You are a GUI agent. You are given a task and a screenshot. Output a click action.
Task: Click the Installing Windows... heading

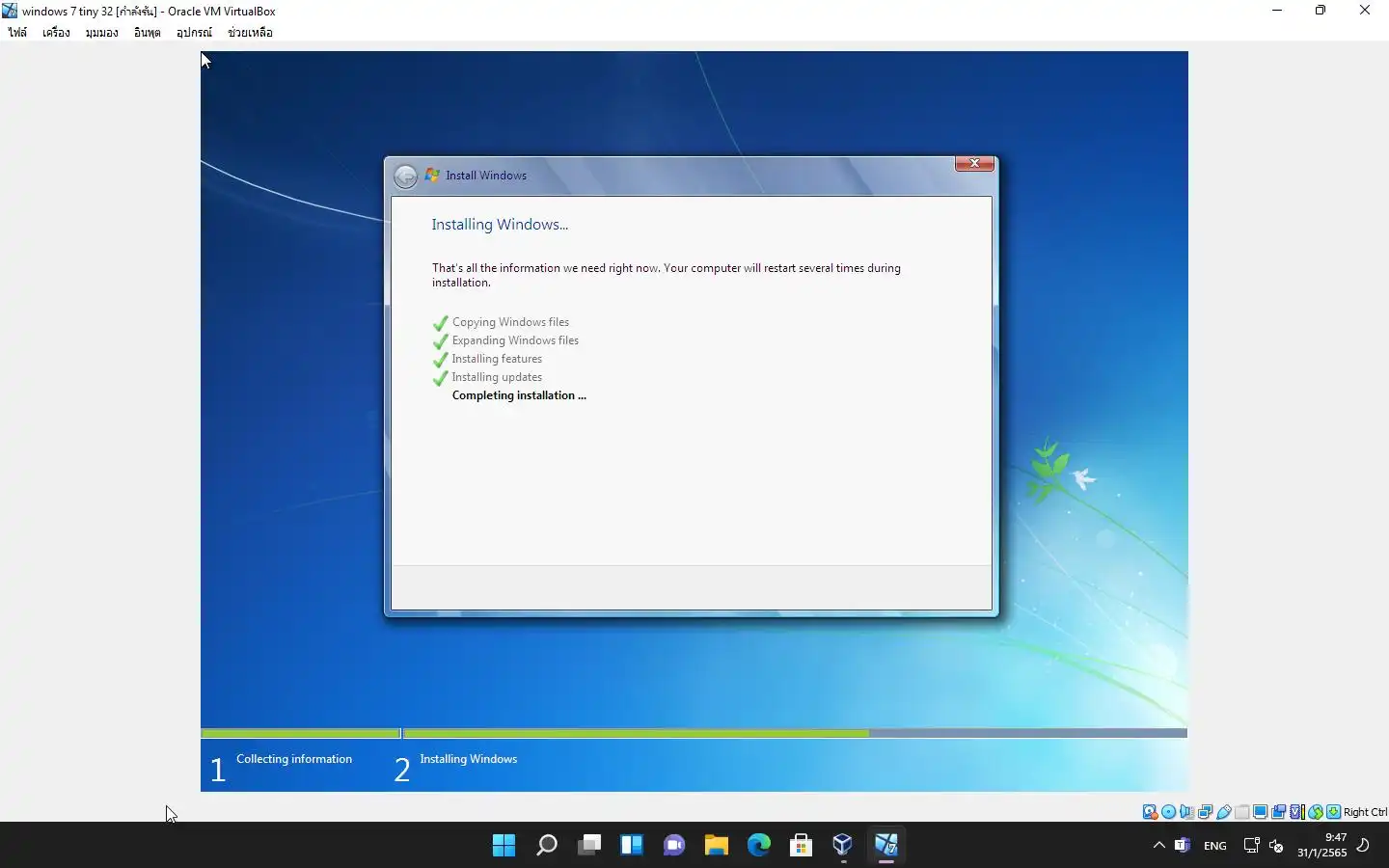click(x=500, y=224)
